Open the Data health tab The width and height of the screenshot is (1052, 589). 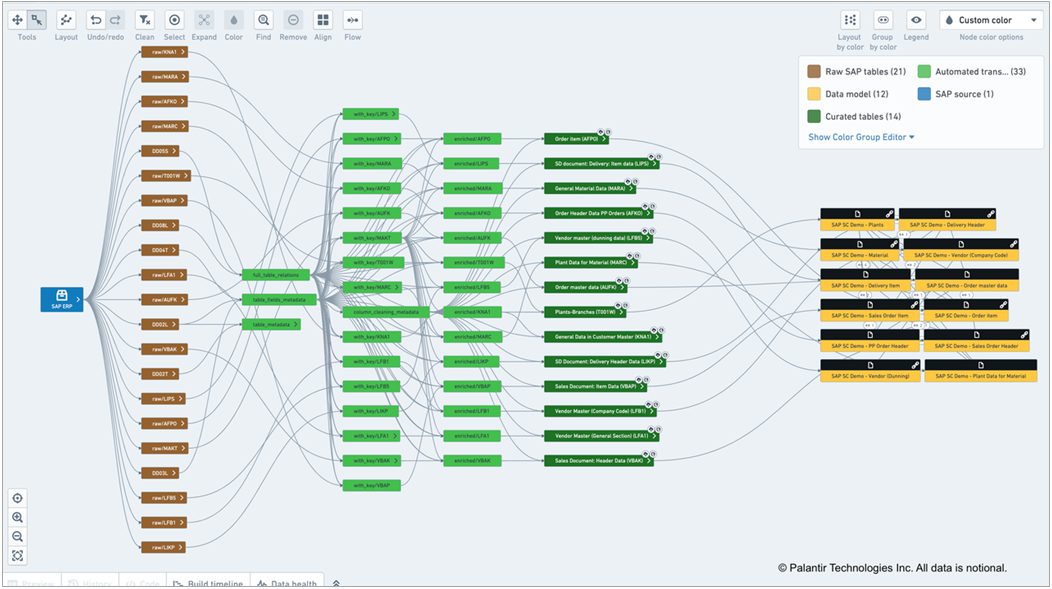pos(287,583)
